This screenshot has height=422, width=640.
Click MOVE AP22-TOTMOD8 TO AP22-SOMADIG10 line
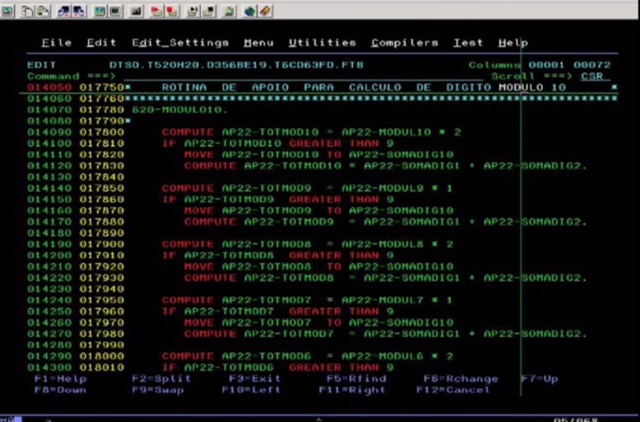[319, 267]
